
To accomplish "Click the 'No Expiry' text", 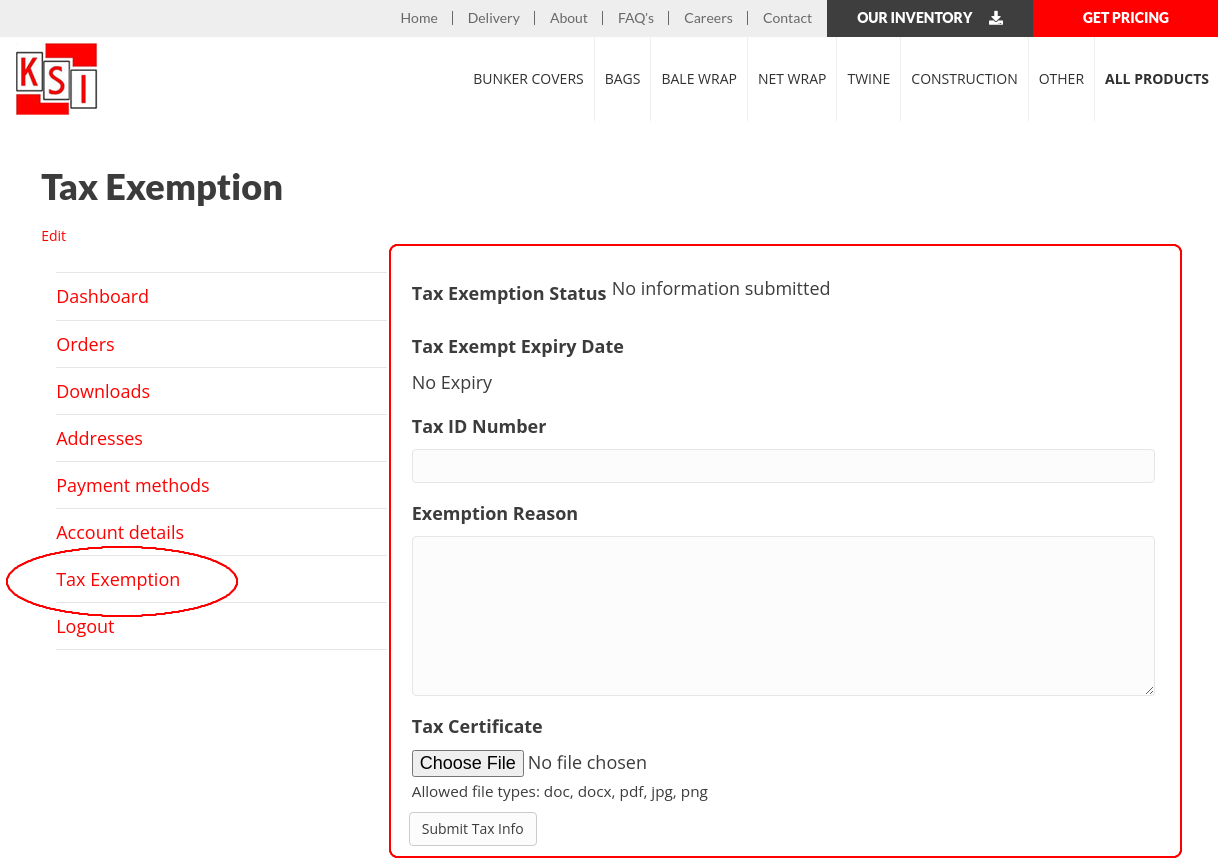I will [452, 382].
